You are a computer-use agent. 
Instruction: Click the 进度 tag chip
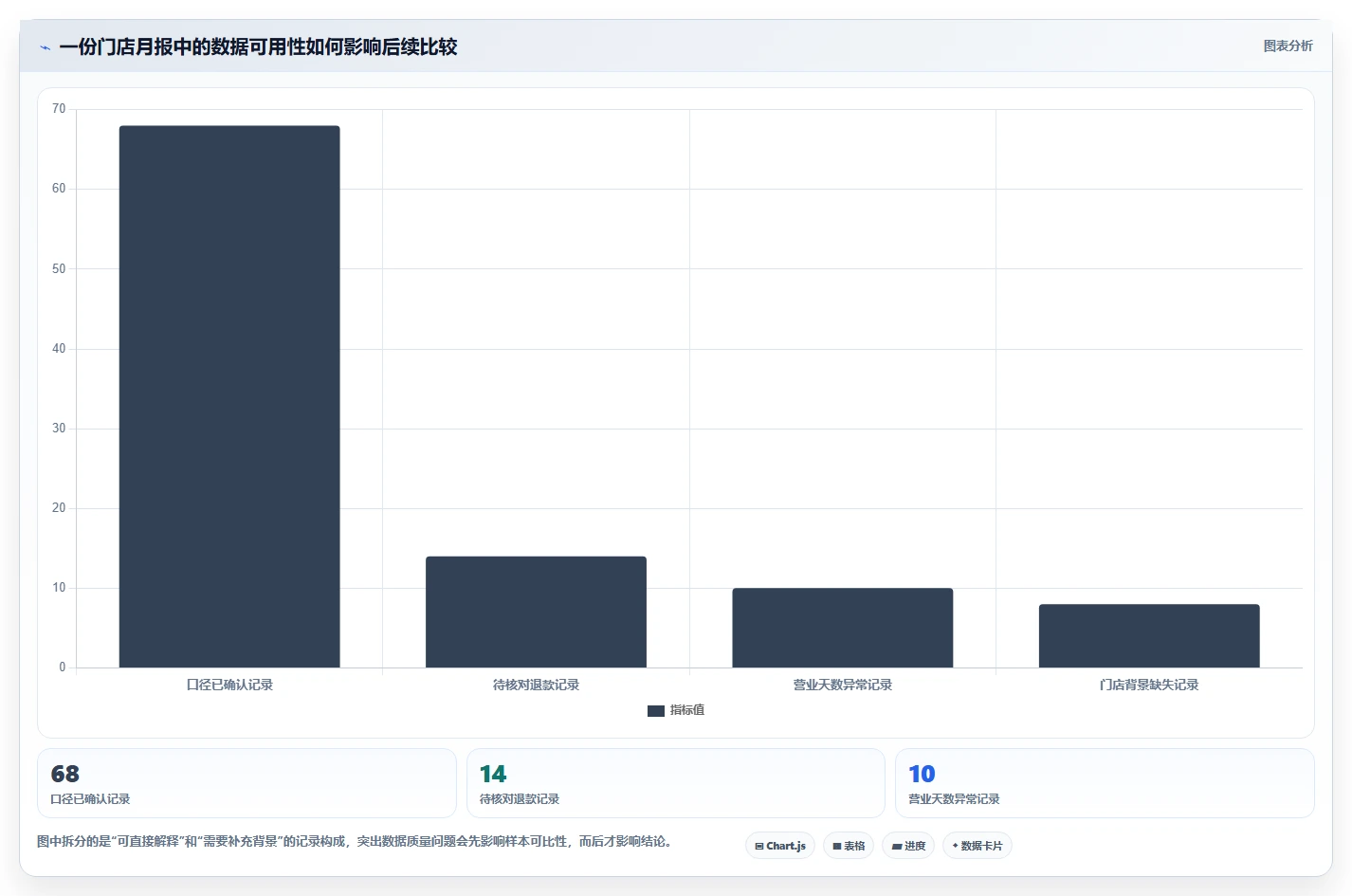[x=908, y=846]
